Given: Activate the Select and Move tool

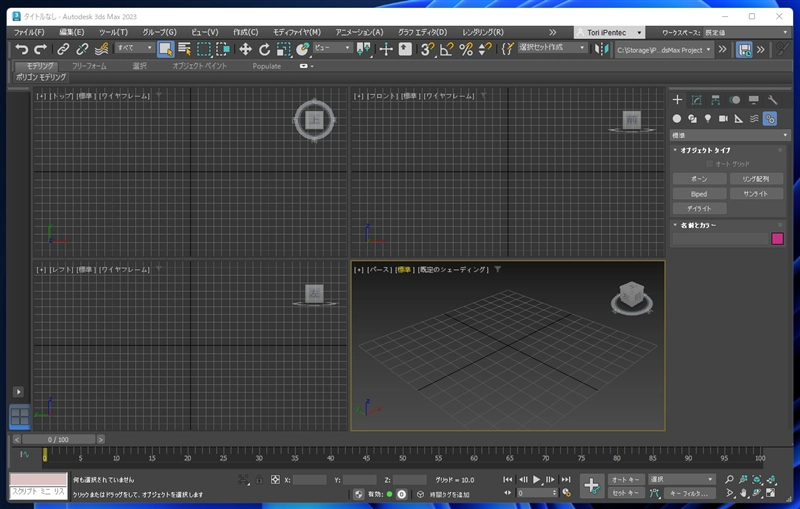Looking at the screenshot, I should [245, 49].
